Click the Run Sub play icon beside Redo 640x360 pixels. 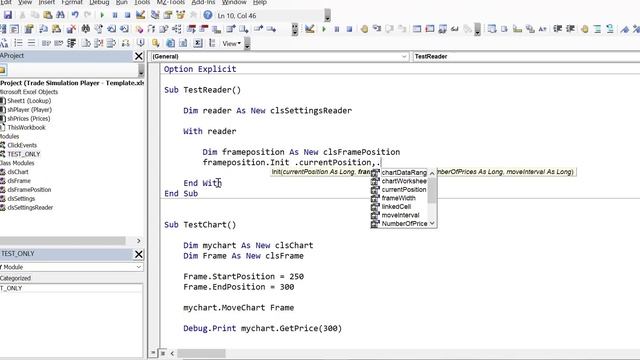102,16
